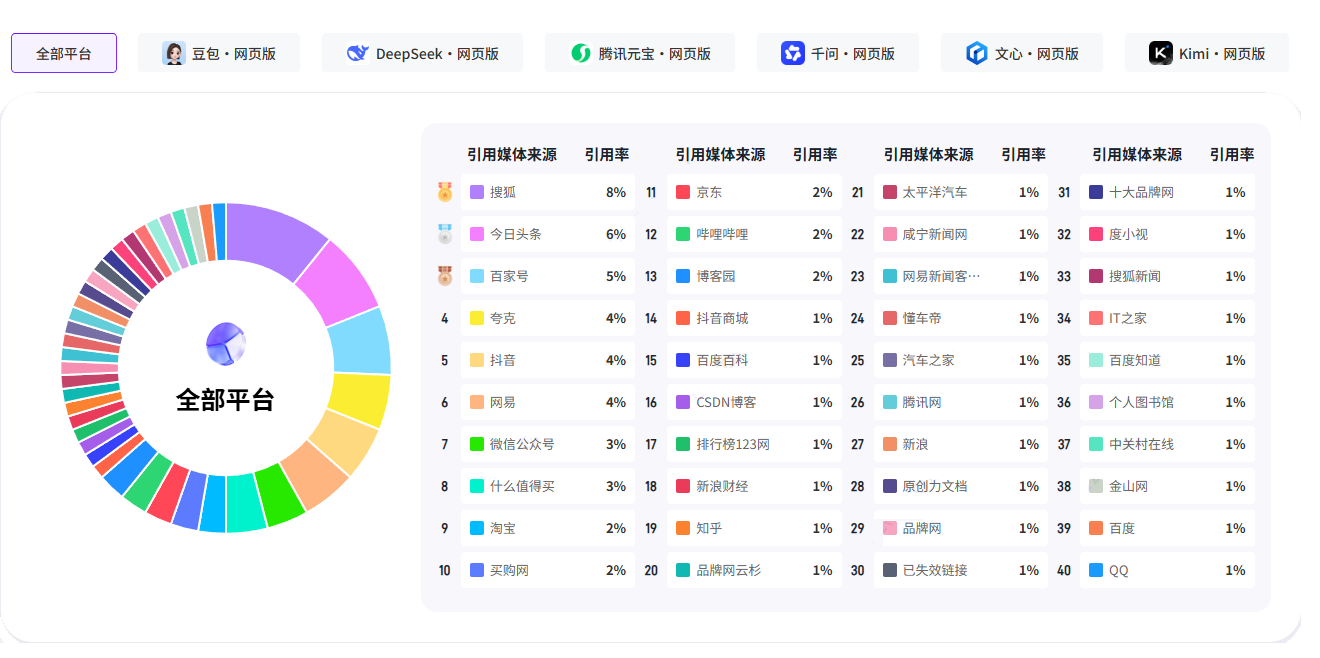The image size is (1320, 658).
Task: Click the gold medal icon beside 搜狐
Action: [x=445, y=192]
